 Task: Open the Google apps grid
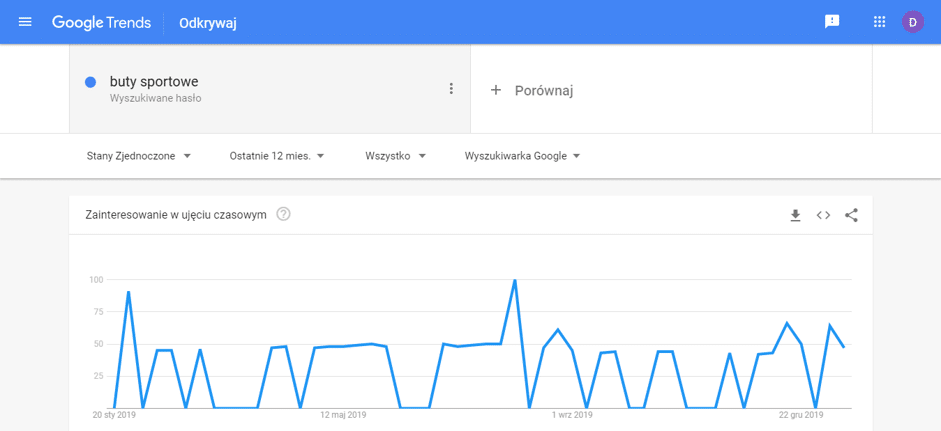[x=880, y=22]
